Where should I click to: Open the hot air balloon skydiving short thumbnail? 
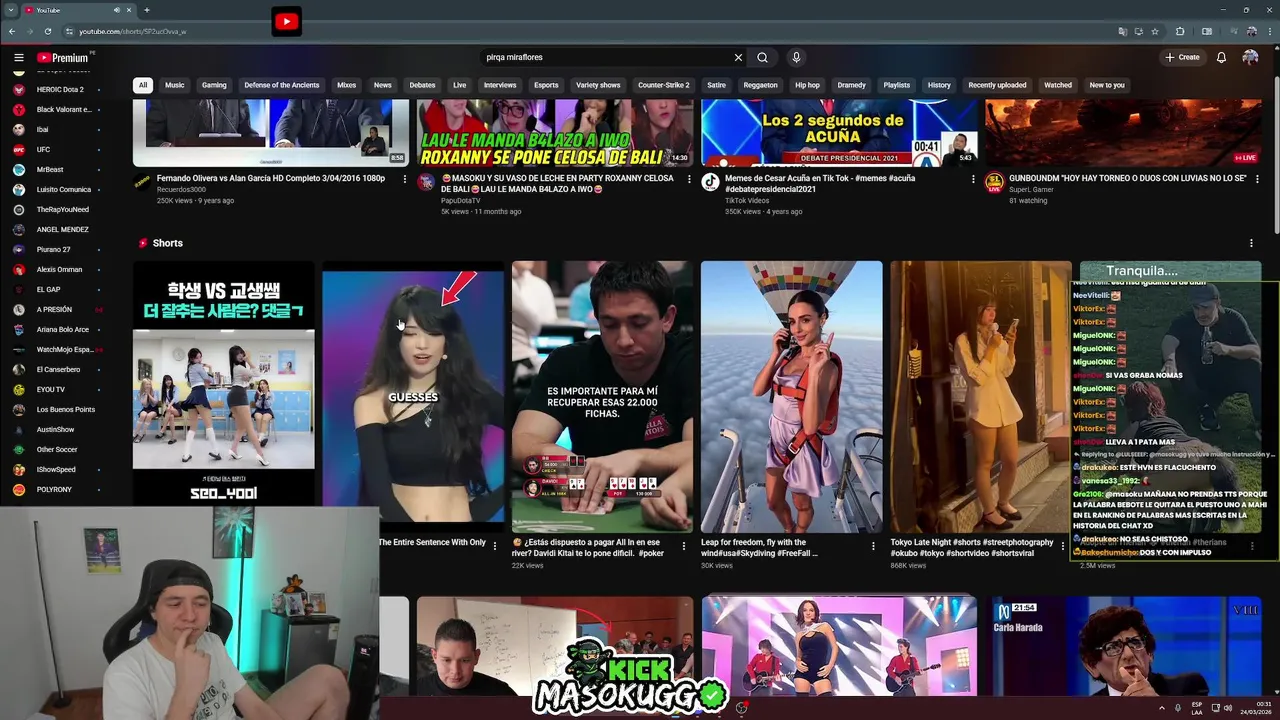[x=791, y=396]
